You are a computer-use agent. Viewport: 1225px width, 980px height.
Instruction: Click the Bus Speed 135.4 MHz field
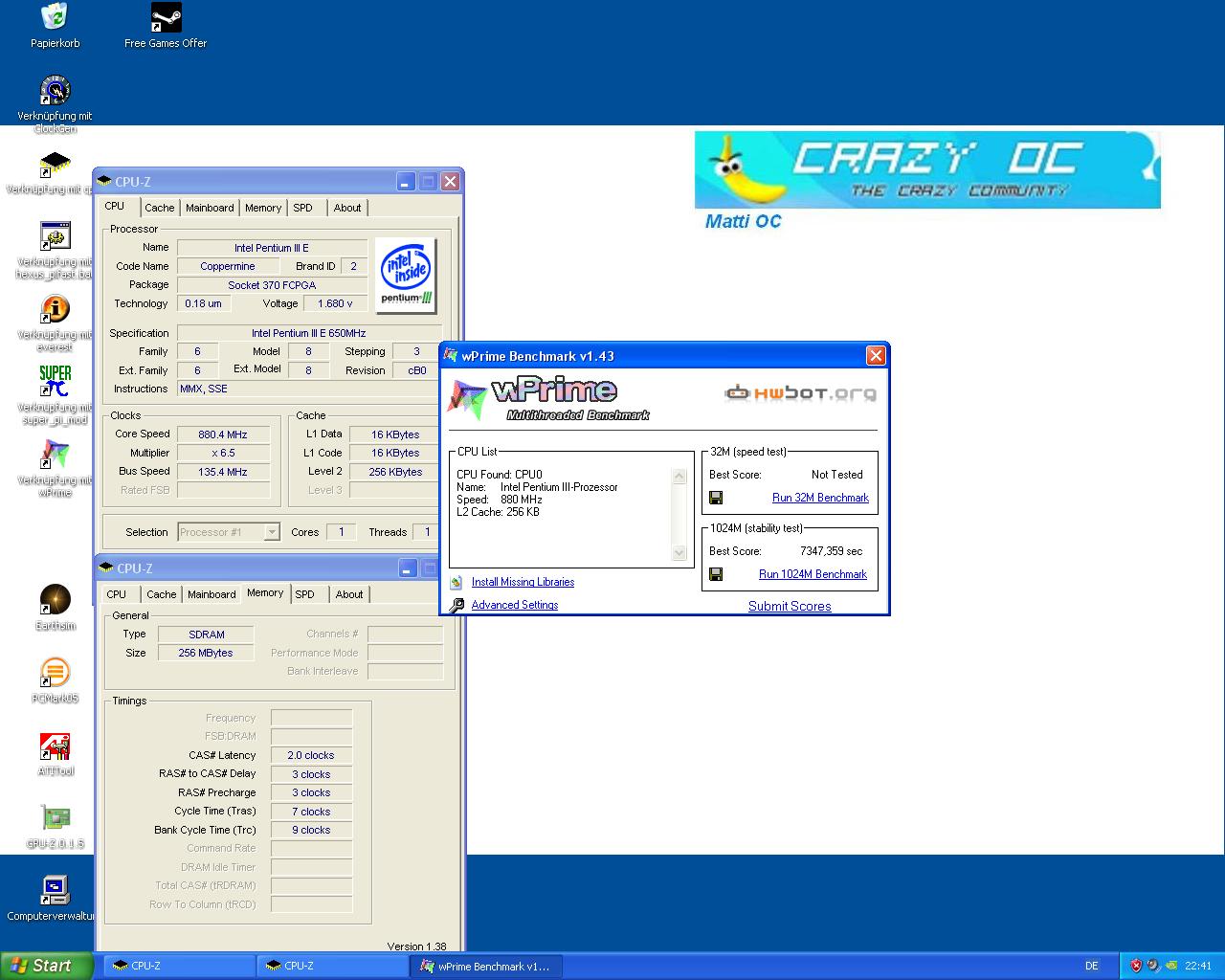point(223,472)
